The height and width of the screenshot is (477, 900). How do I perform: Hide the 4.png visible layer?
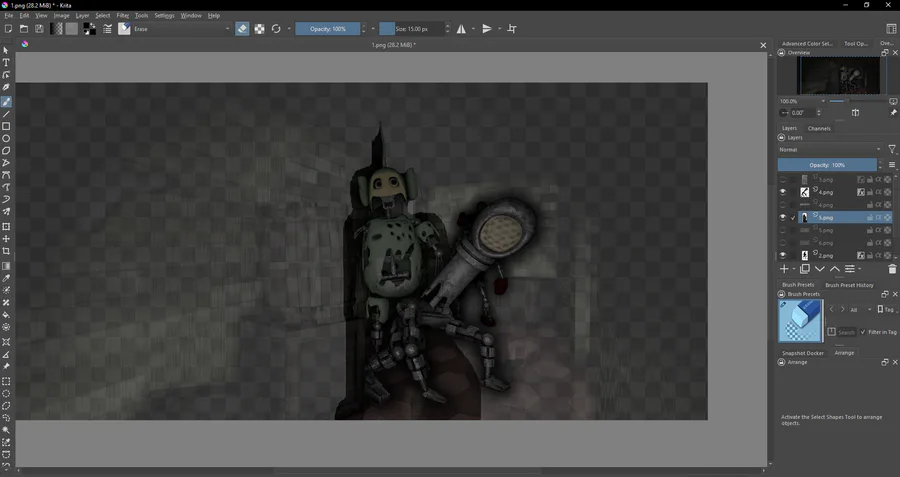(783, 192)
